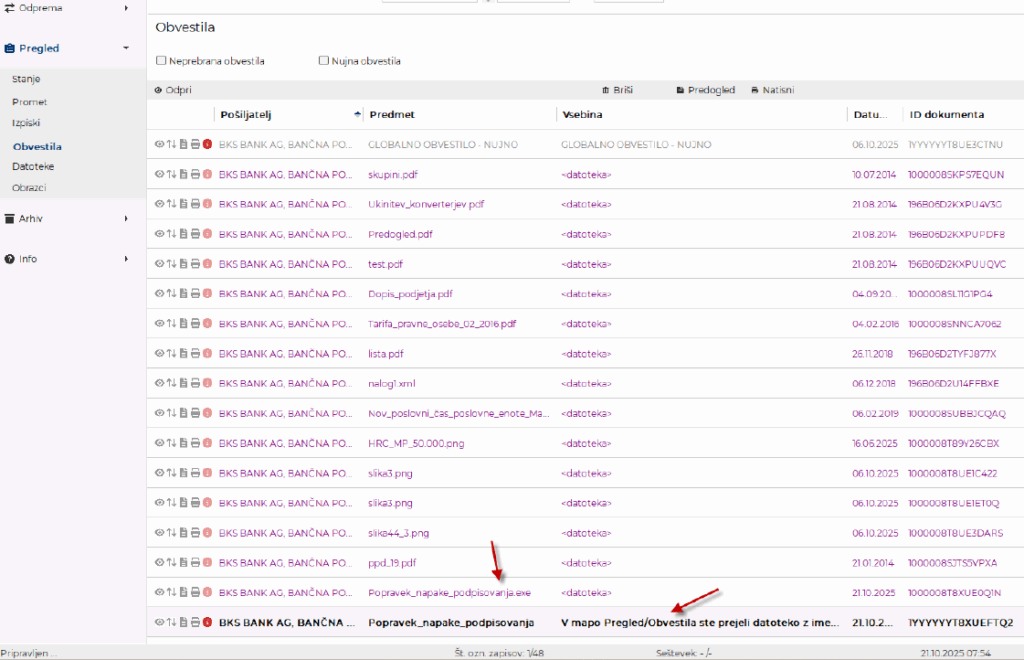Click the eye icon in the skupini.pdf row
Screen dimensions: 1024x660
pos(159,175)
